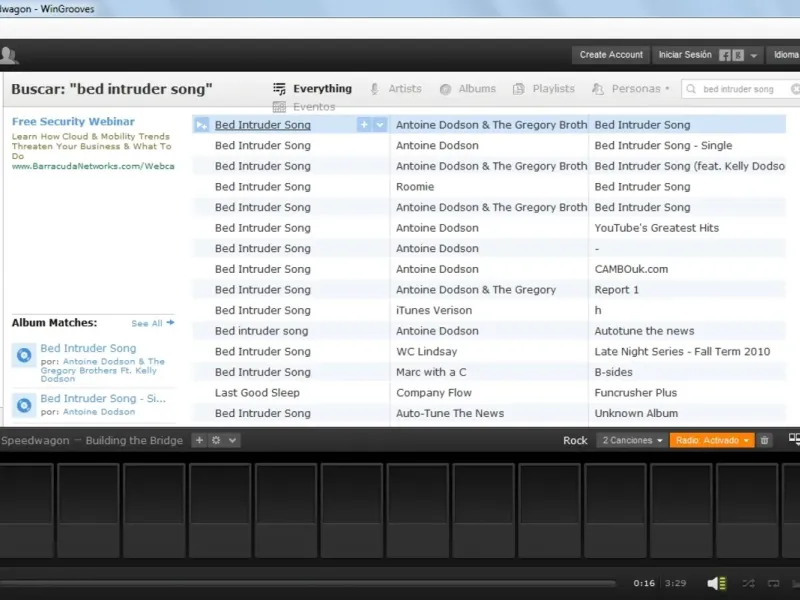
Task: Click the queue layout icon at far right
Action: tap(794, 439)
